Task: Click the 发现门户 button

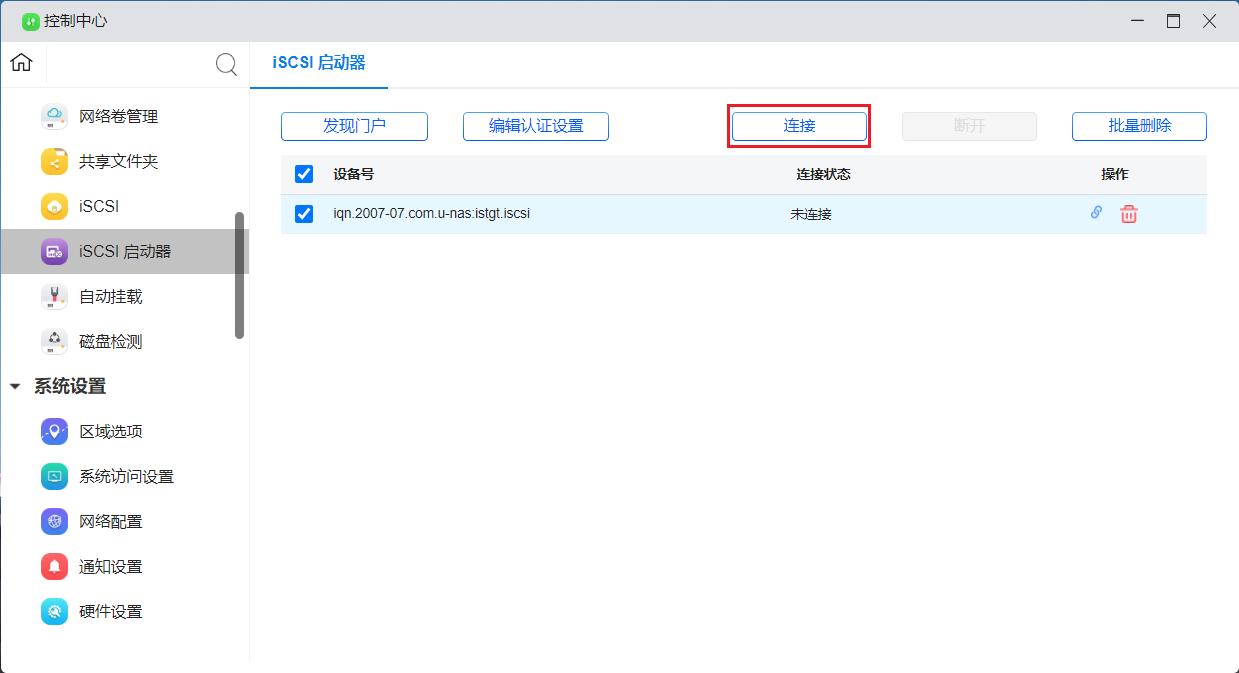Action: click(x=354, y=126)
